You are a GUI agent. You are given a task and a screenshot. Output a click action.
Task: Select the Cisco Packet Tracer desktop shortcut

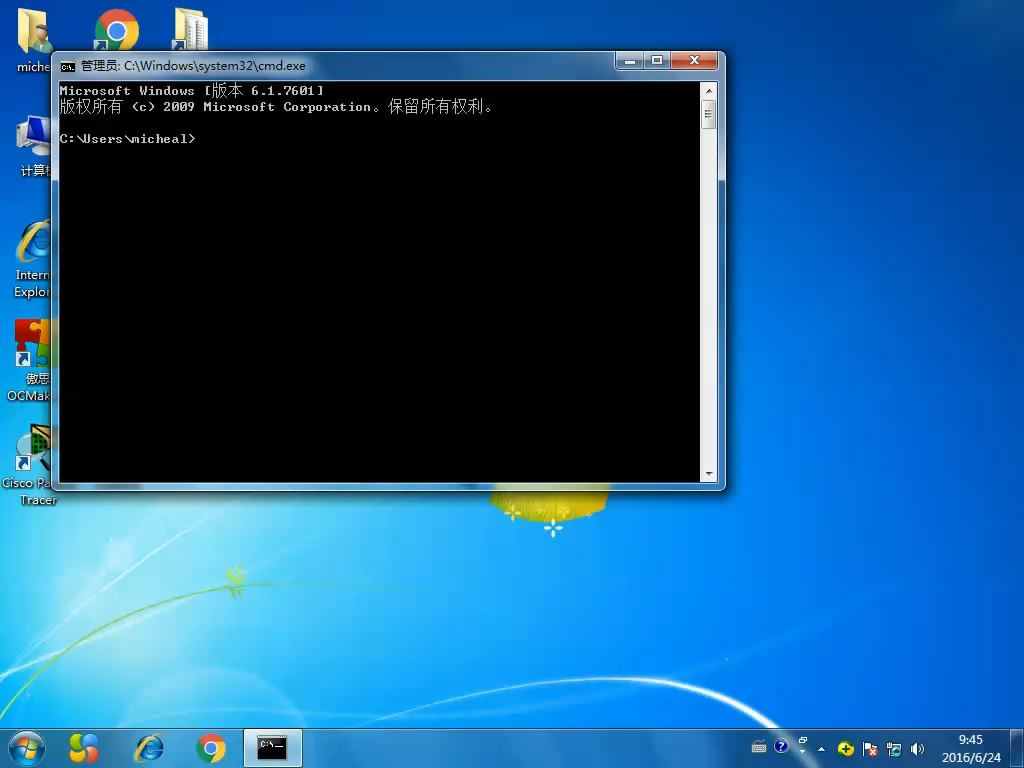coord(29,465)
